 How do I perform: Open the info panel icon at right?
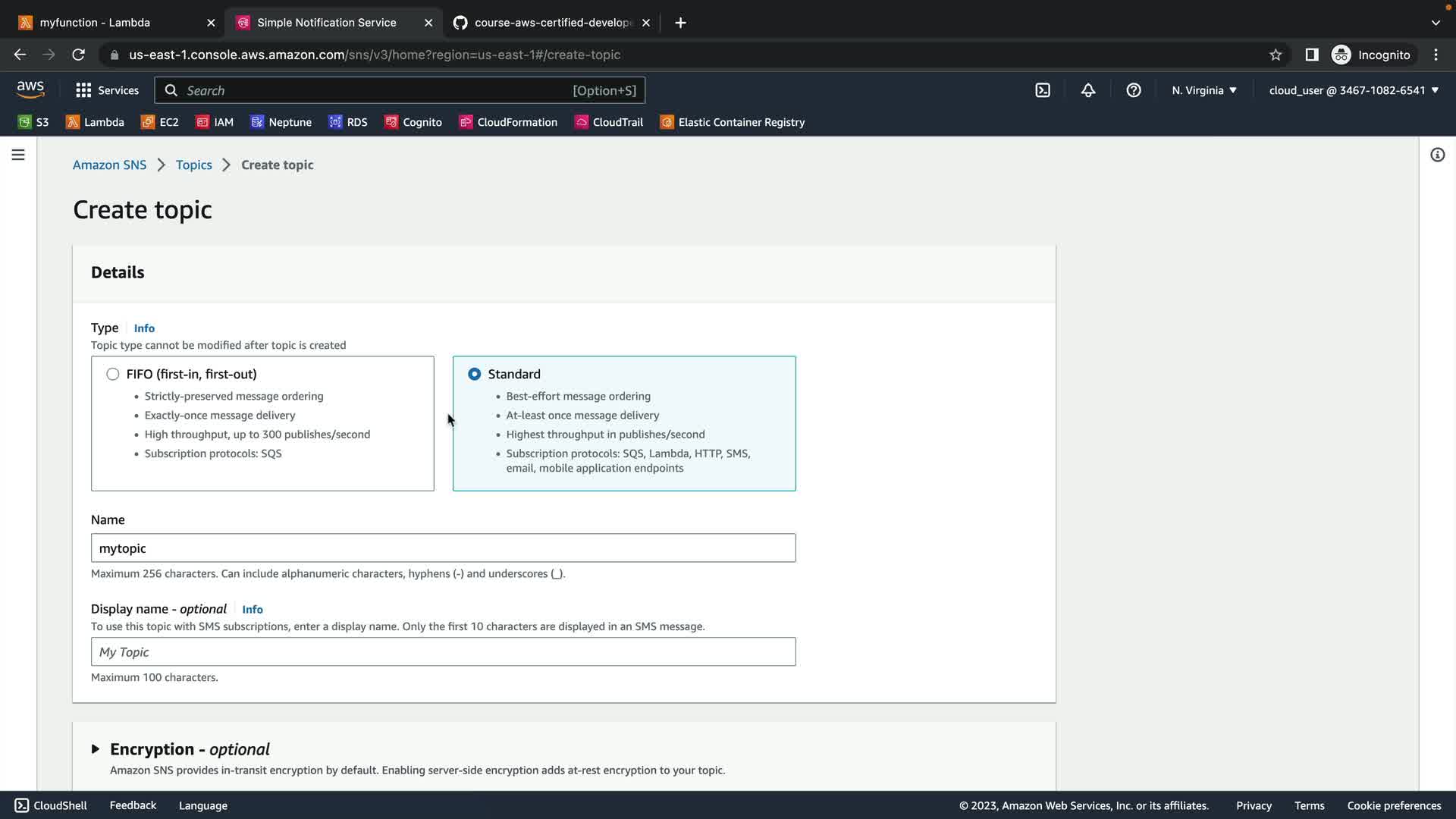[1437, 155]
